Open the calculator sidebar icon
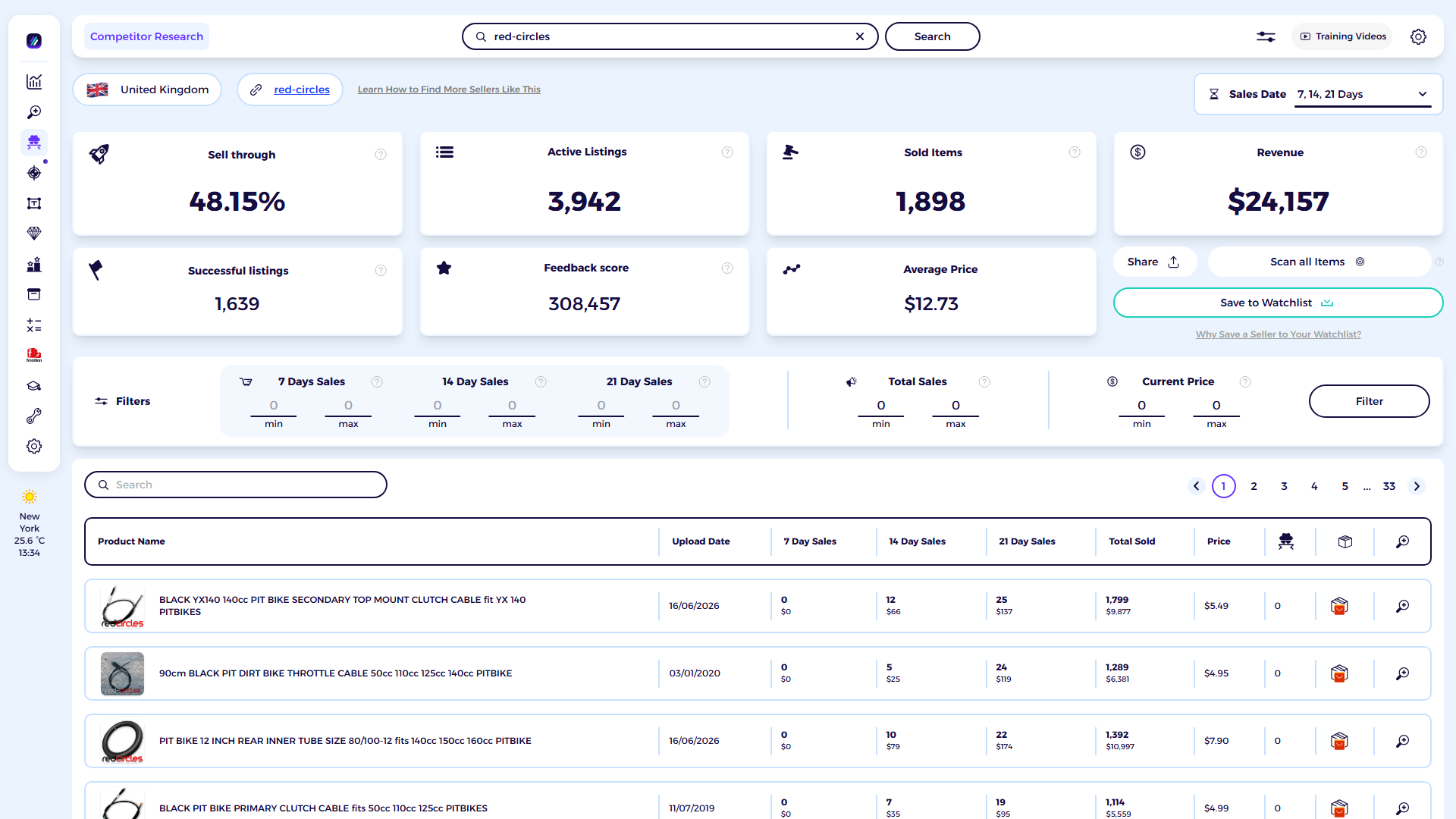This screenshot has width=1456, height=819. pyautogui.click(x=34, y=325)
